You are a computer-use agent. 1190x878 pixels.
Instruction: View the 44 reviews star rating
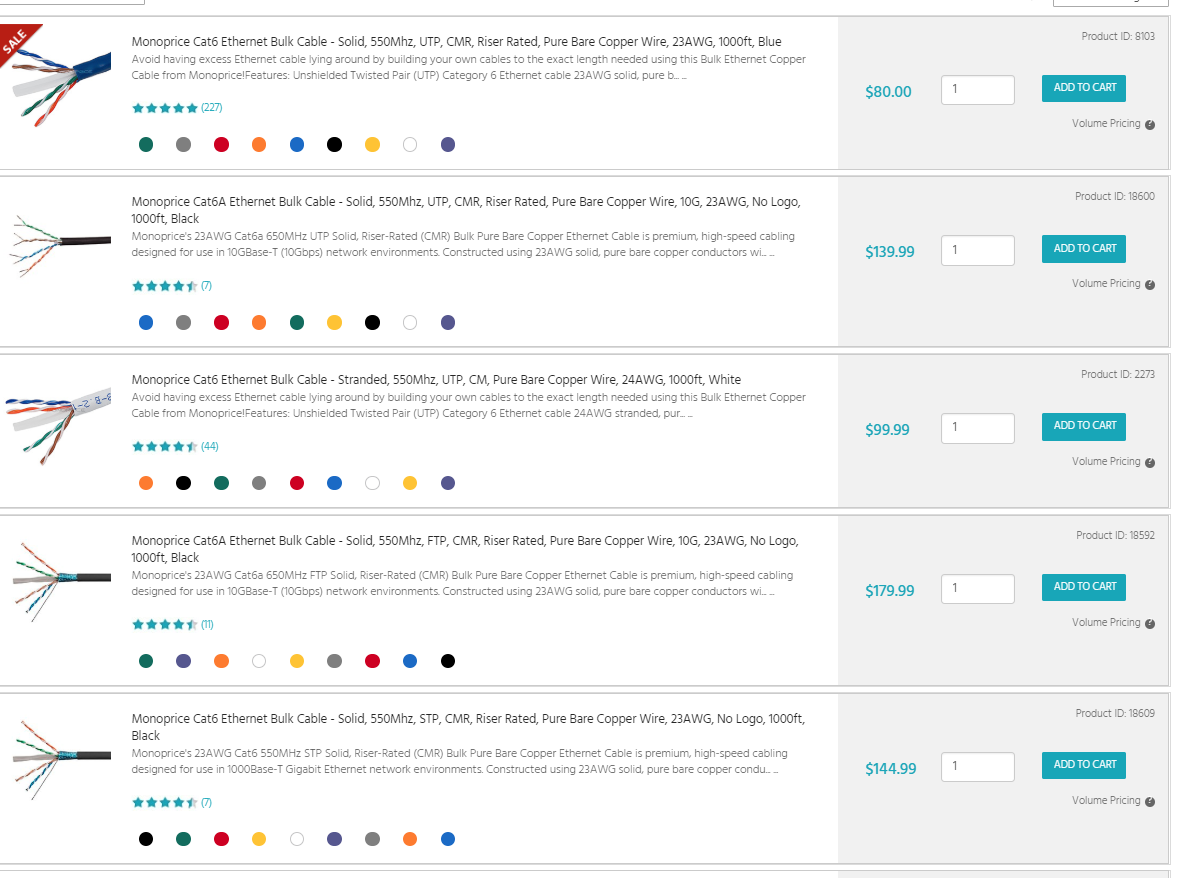coord(165,446)
